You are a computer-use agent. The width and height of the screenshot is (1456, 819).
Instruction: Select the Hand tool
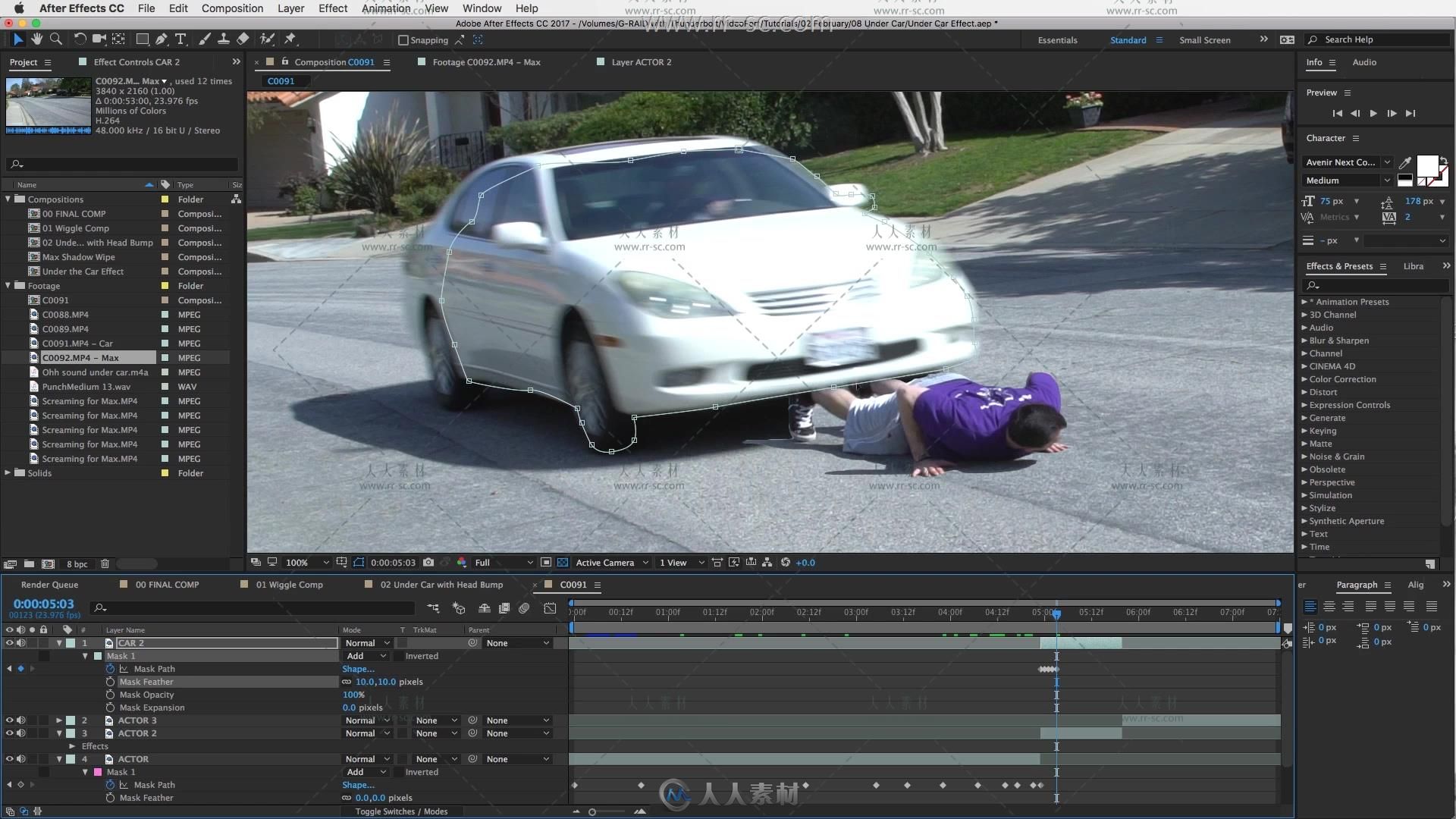[37, 39]
